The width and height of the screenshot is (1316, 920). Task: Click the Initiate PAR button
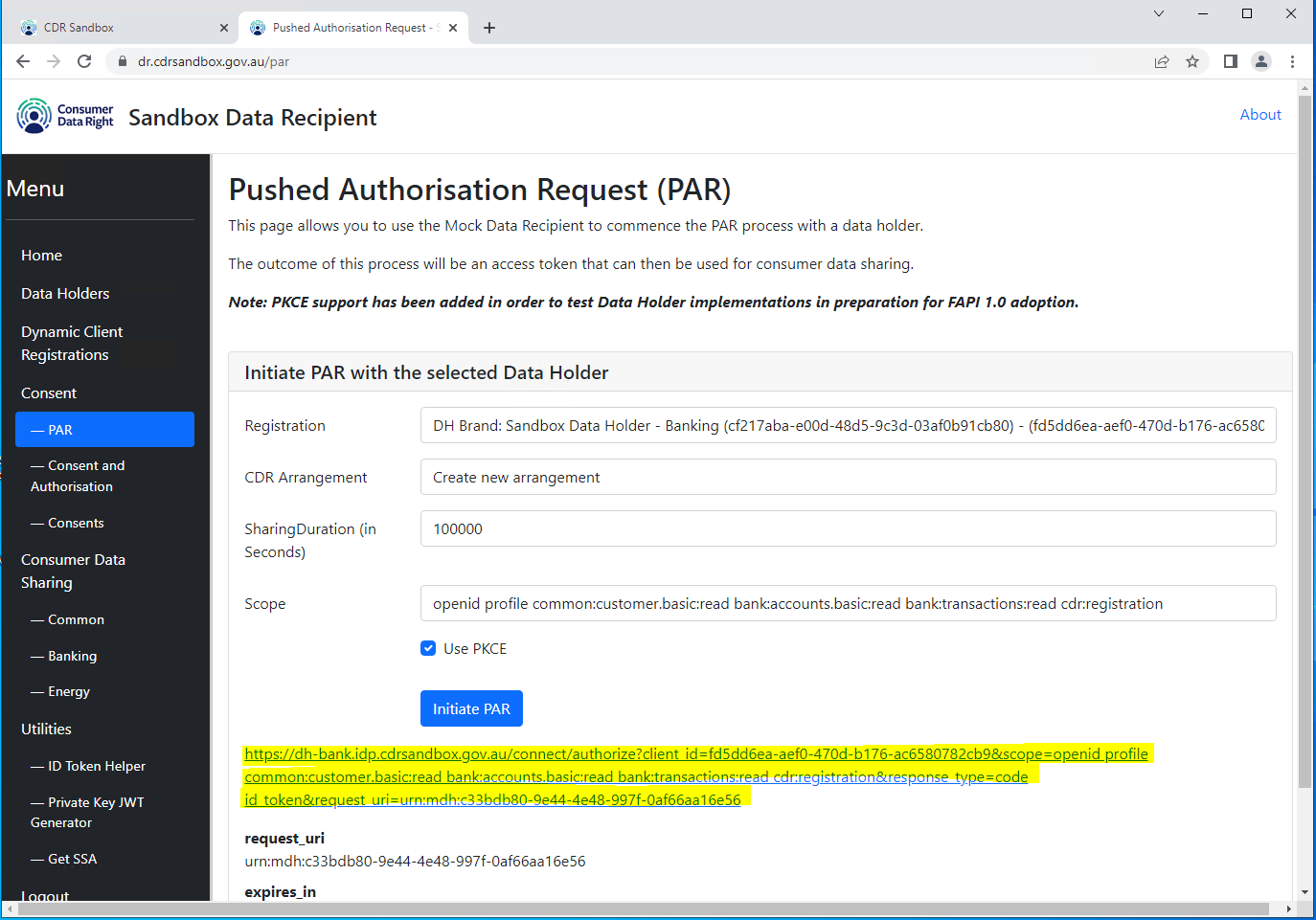point(471,708)
